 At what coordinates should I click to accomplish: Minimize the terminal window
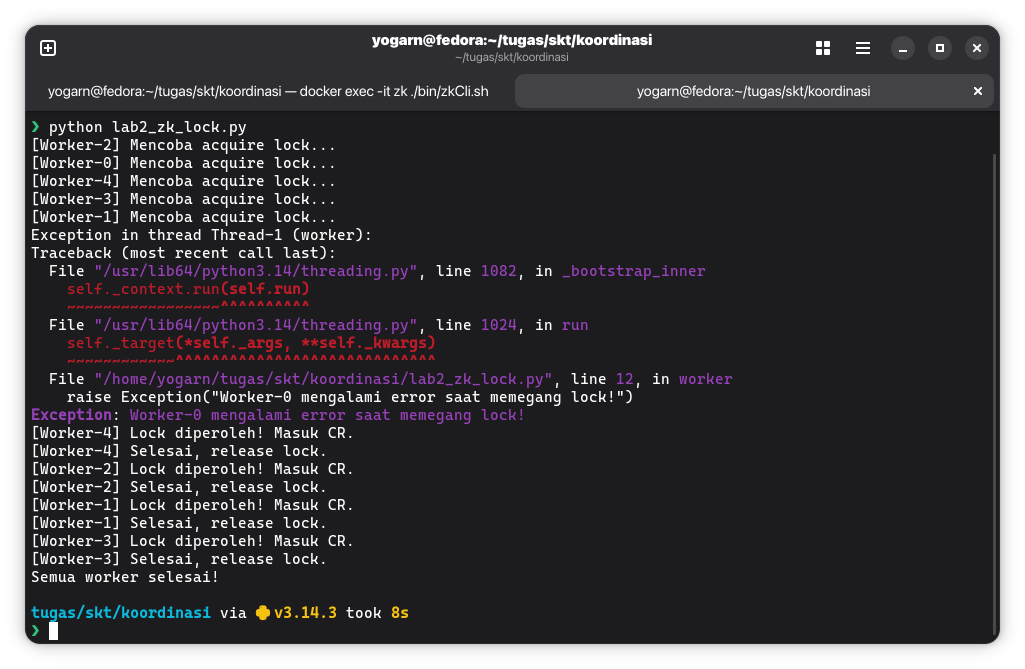pyautogui.click(x=903, y=48)
